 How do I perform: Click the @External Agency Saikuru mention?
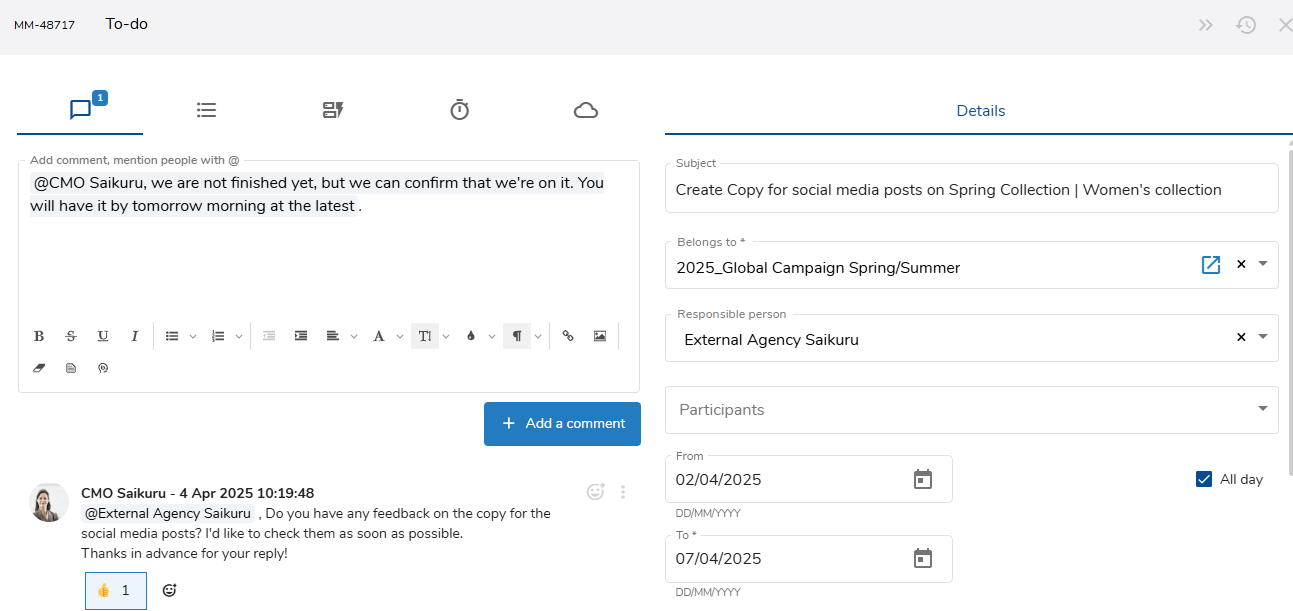(167, 513)
